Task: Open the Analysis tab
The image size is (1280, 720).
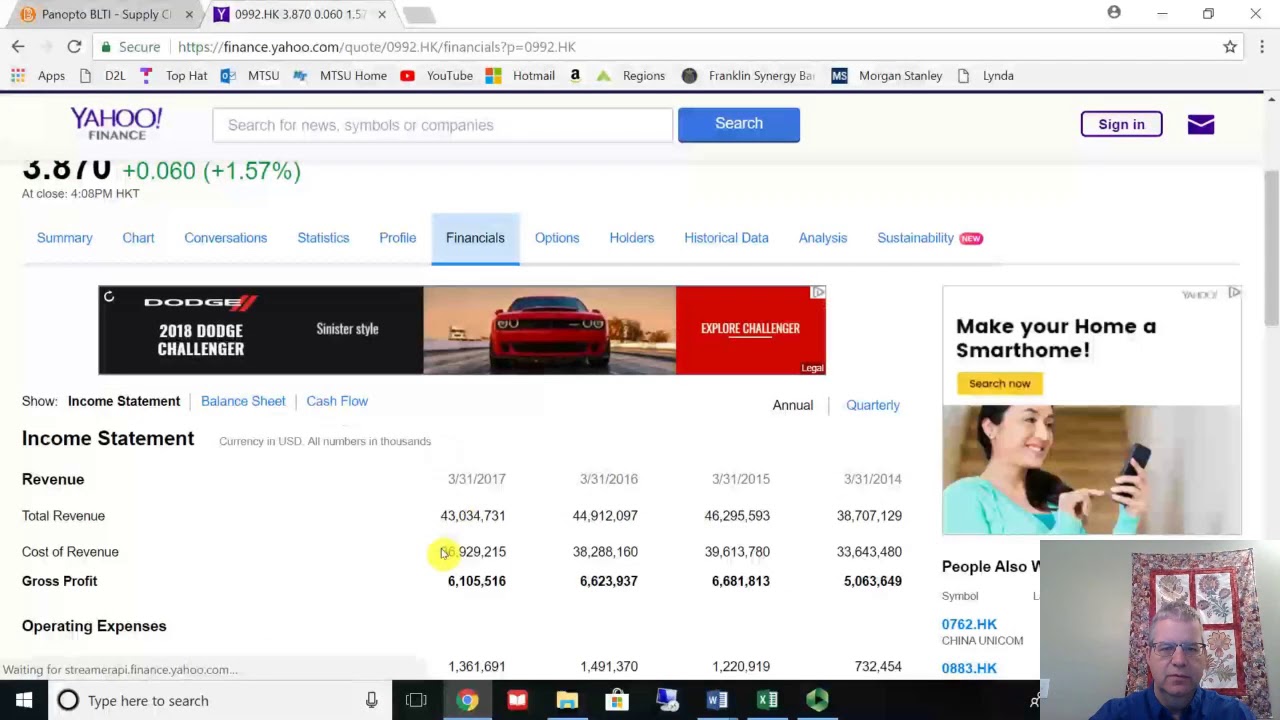Action: tap(823, 238)
